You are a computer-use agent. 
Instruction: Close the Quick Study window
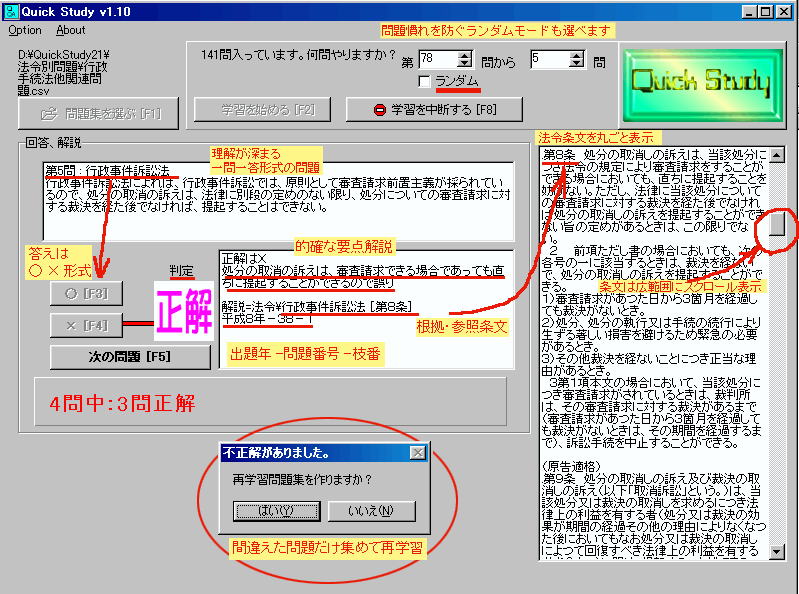coord(783,12)
